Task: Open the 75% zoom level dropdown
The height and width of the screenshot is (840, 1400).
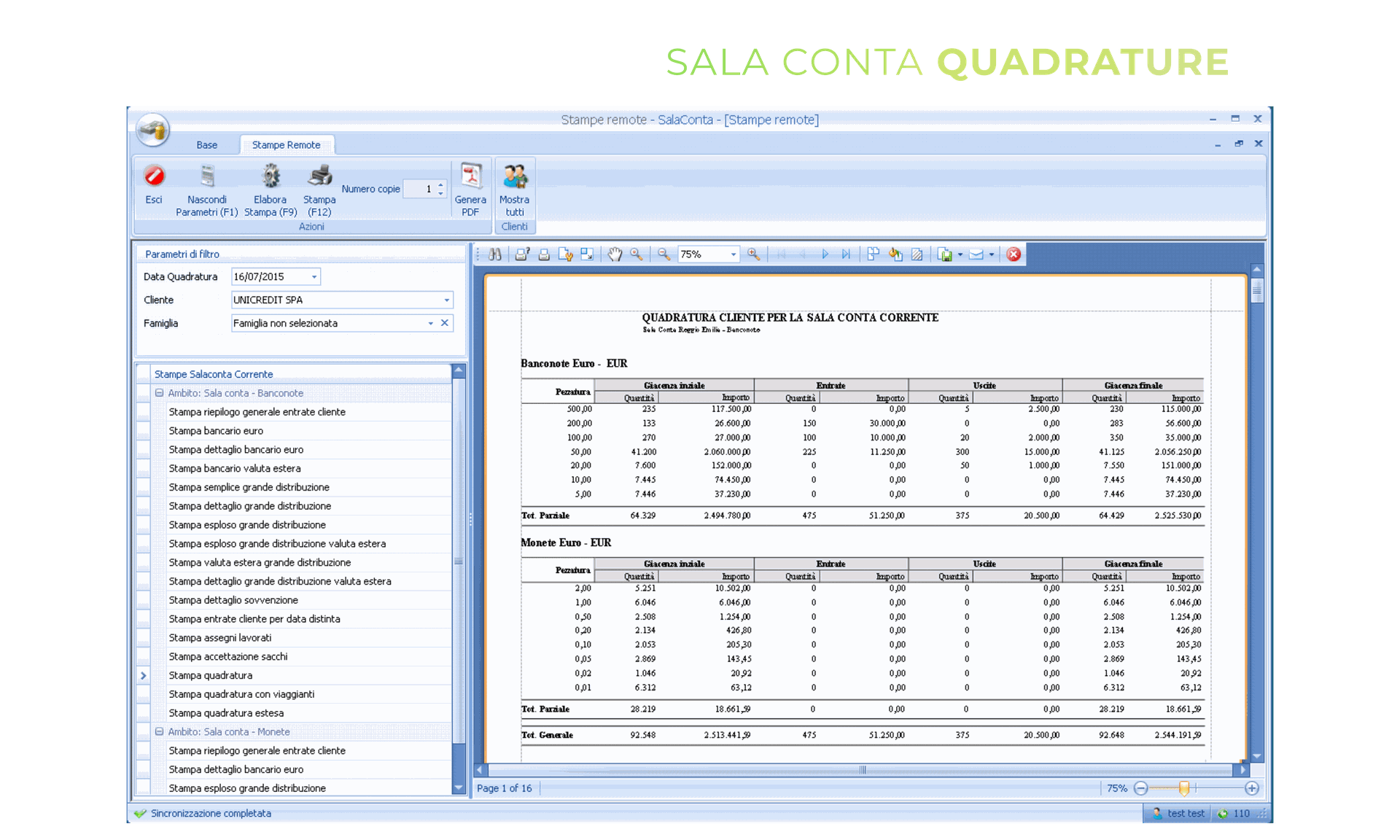Action: point(733,254)
